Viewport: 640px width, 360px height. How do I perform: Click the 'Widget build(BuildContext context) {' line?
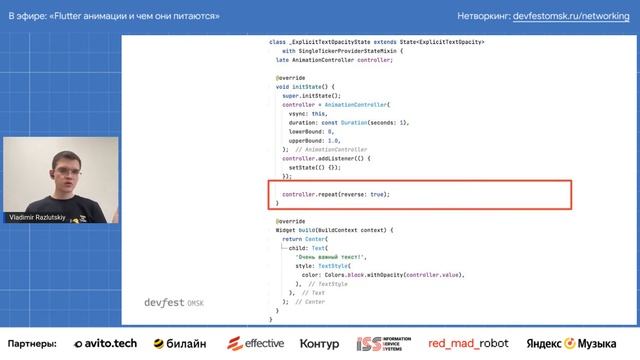tap(334, 230)
